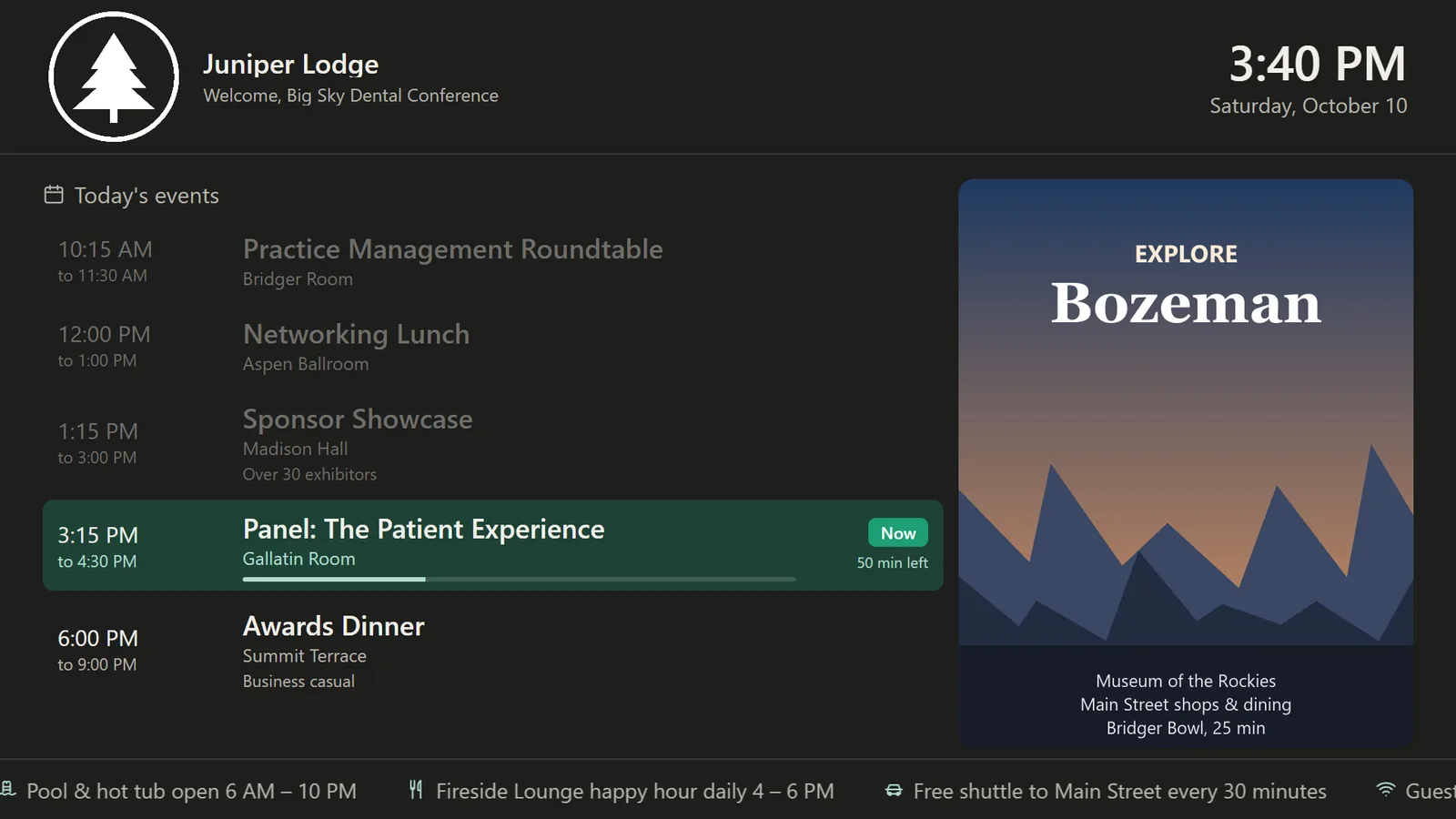Click the 6:00 PM start time

pos(98,638)
